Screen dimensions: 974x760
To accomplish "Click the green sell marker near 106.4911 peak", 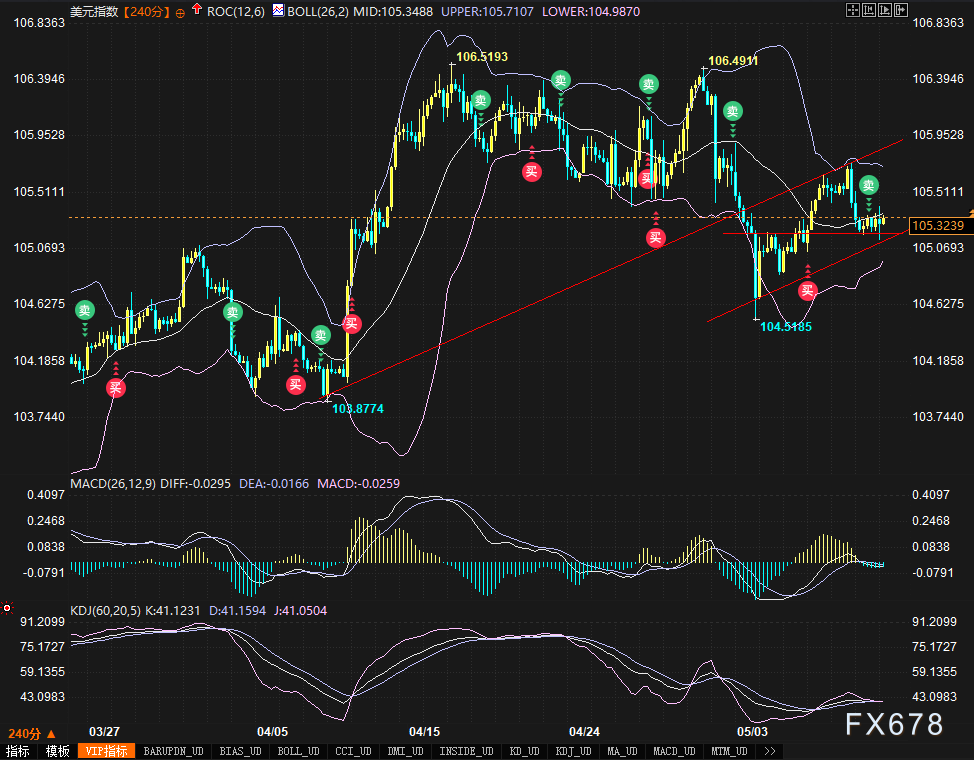I will click(733, 112).
